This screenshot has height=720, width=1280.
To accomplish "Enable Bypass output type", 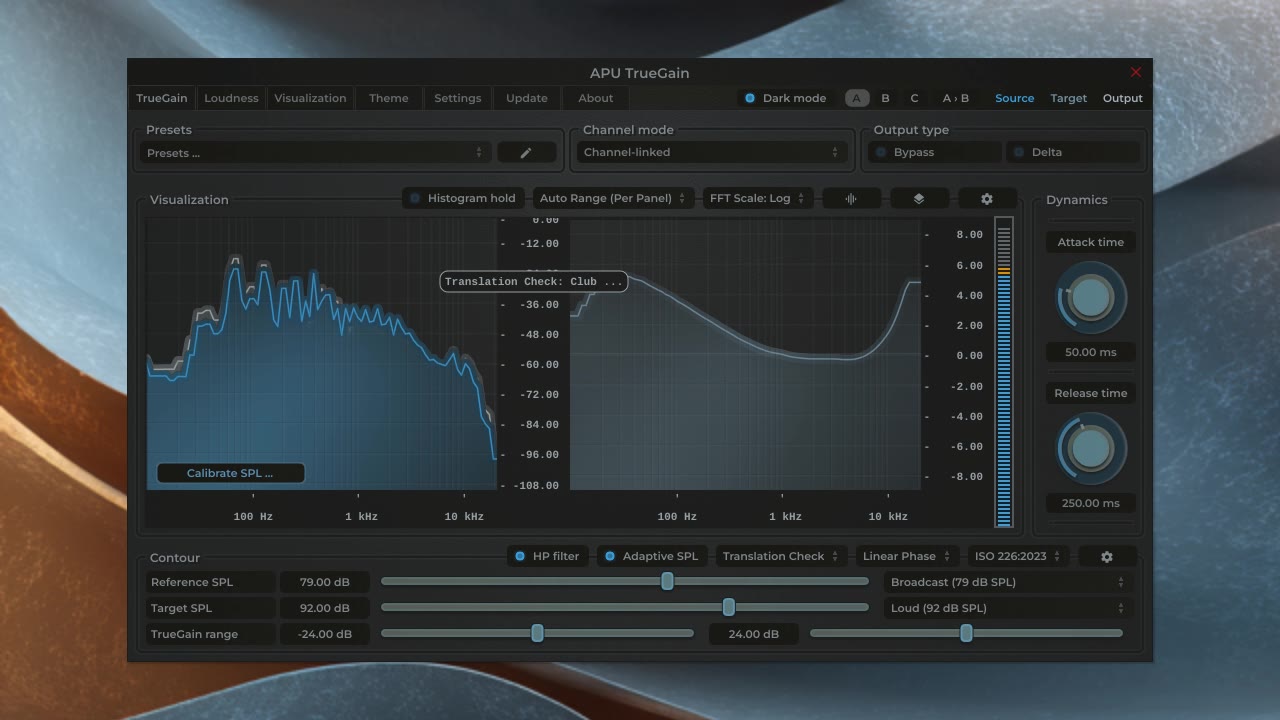I will point(935,153).
